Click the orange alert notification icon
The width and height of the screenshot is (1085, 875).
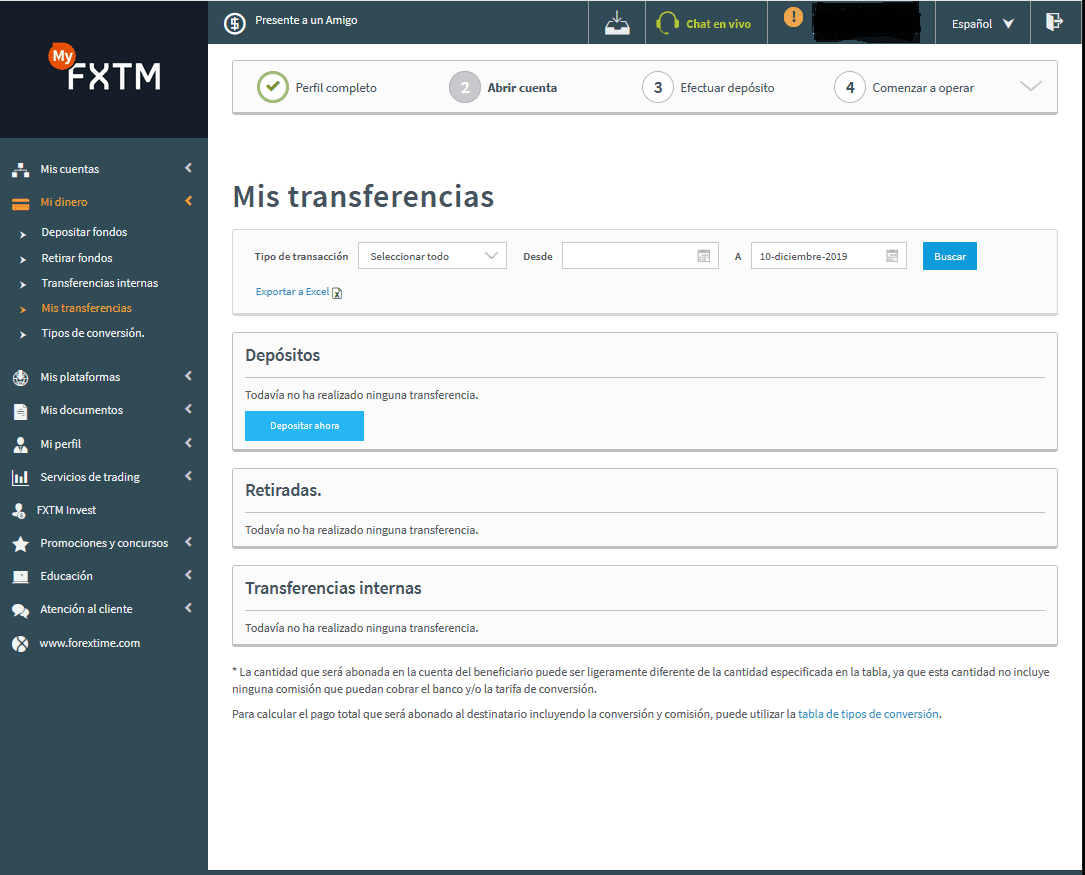[793, 18]
